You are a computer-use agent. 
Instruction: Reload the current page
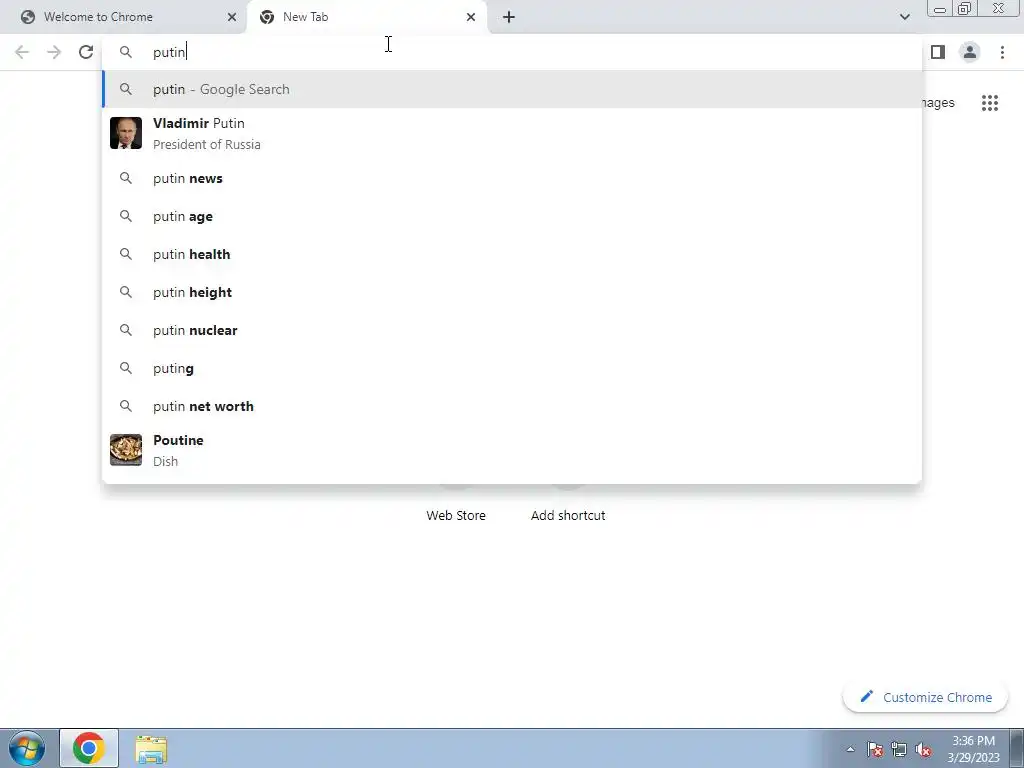pos(86,52)
